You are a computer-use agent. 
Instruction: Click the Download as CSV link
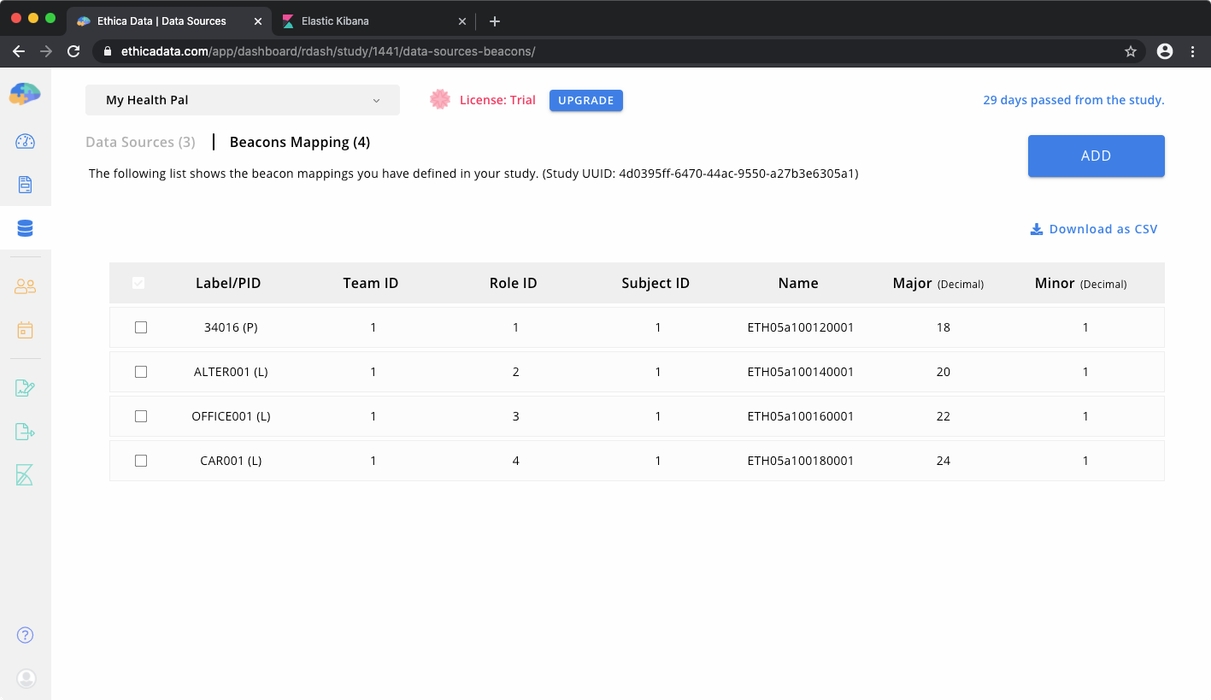click(1093, 229)
